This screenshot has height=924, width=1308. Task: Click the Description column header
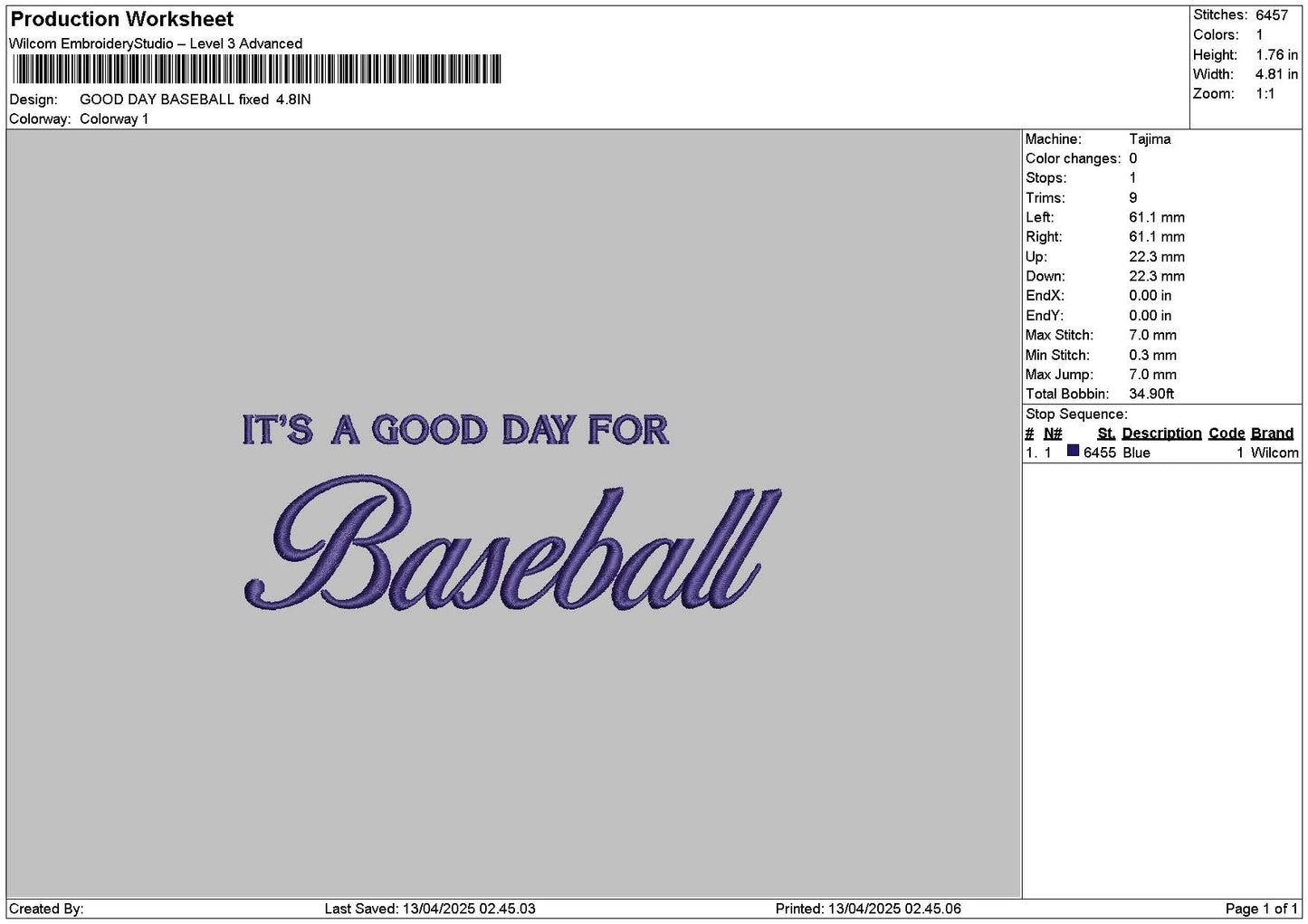tap(1161, 433)
